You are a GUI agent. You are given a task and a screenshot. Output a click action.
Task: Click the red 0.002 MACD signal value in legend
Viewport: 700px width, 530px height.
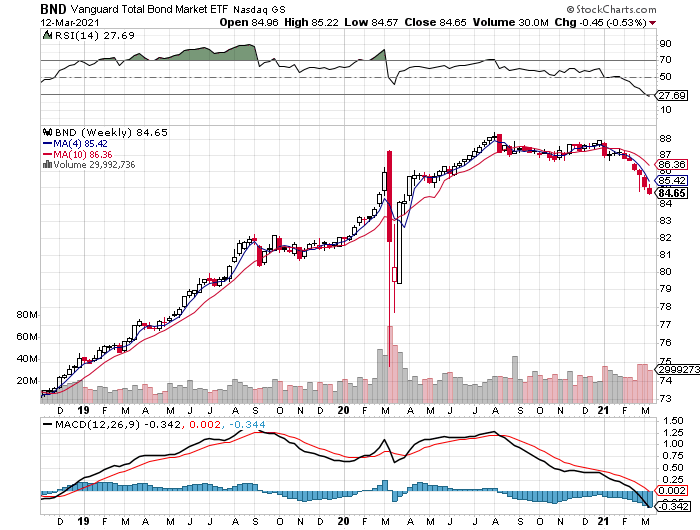(x=204, y=424)
